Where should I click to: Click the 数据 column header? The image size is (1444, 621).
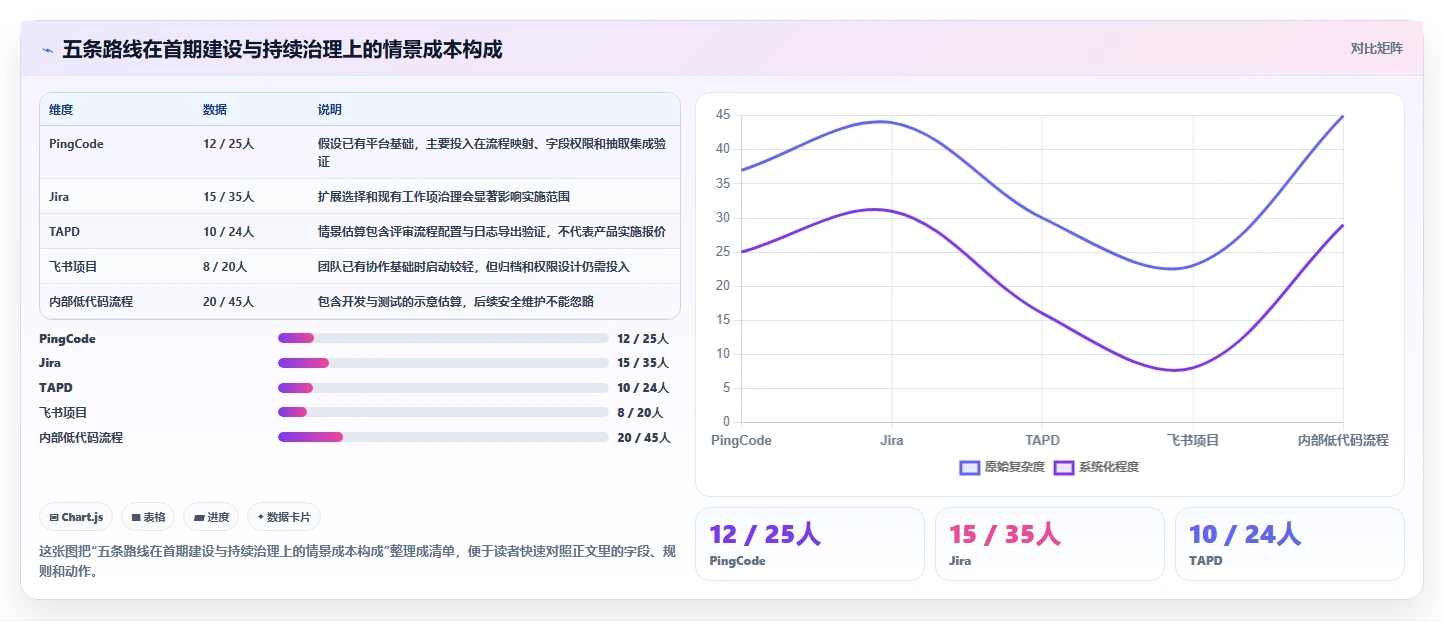[x=215, y=110]
